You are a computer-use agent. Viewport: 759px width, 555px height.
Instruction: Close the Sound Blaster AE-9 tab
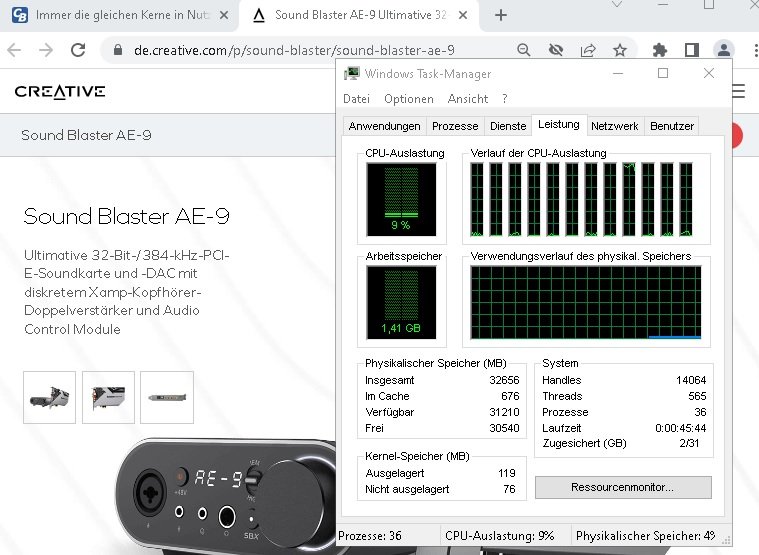click(463, 15)
